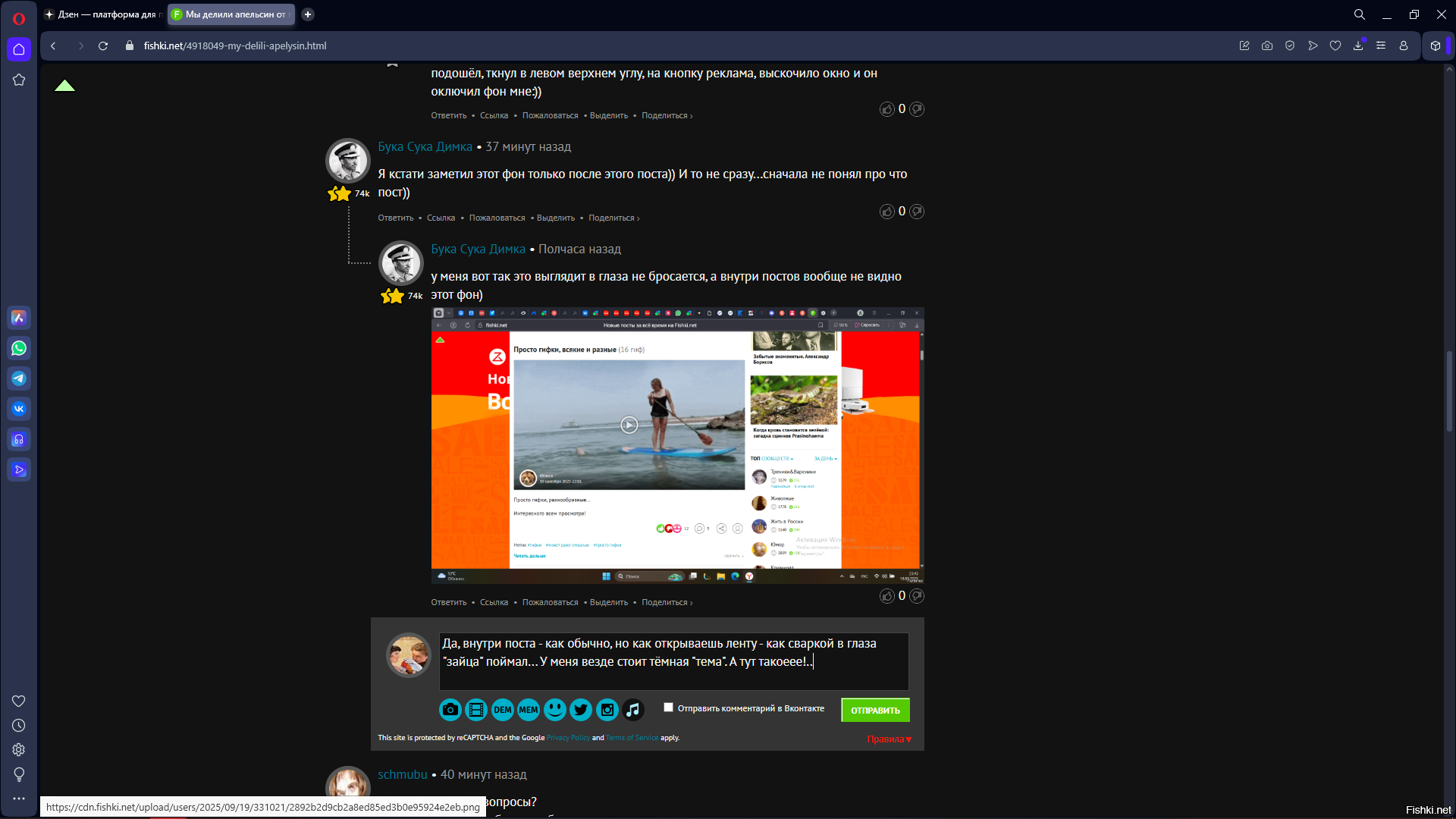Image resolution: width=1456 pixels, height=819 pixels.
Task: Like the comment with screenshot attachment
Action: (x=887, y=596)
